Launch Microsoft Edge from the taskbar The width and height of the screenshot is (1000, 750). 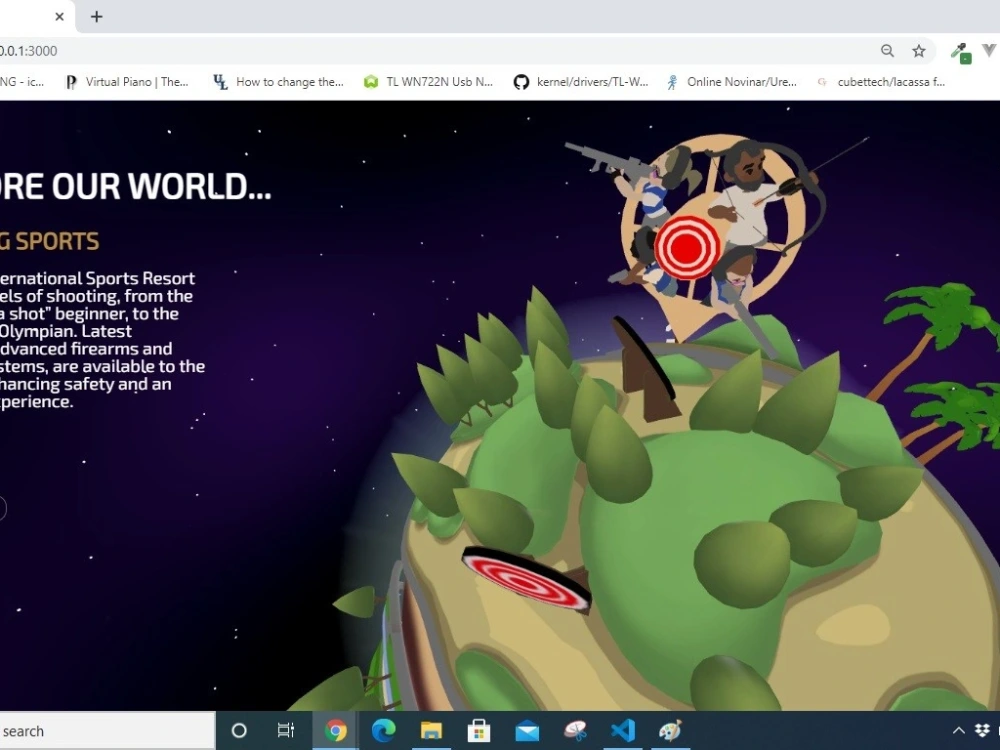tap(383, 731)
